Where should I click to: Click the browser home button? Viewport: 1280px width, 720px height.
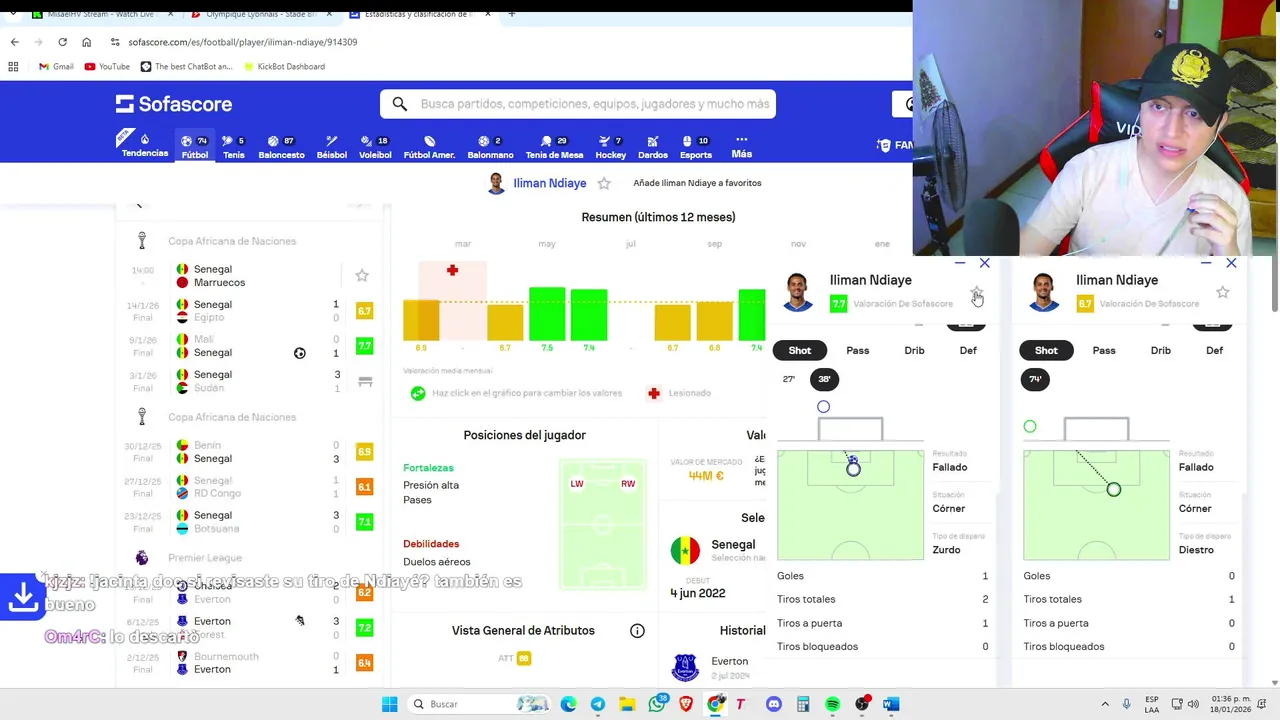coord(86,42)
